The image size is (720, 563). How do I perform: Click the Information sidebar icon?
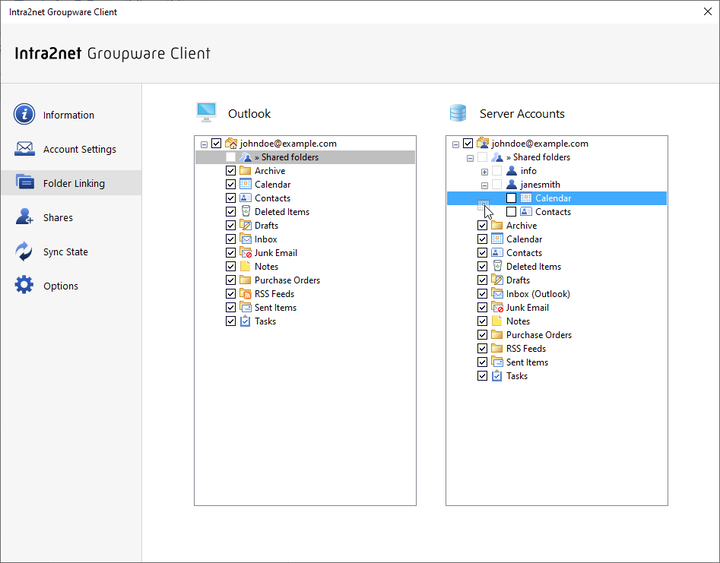click(24, 114)
